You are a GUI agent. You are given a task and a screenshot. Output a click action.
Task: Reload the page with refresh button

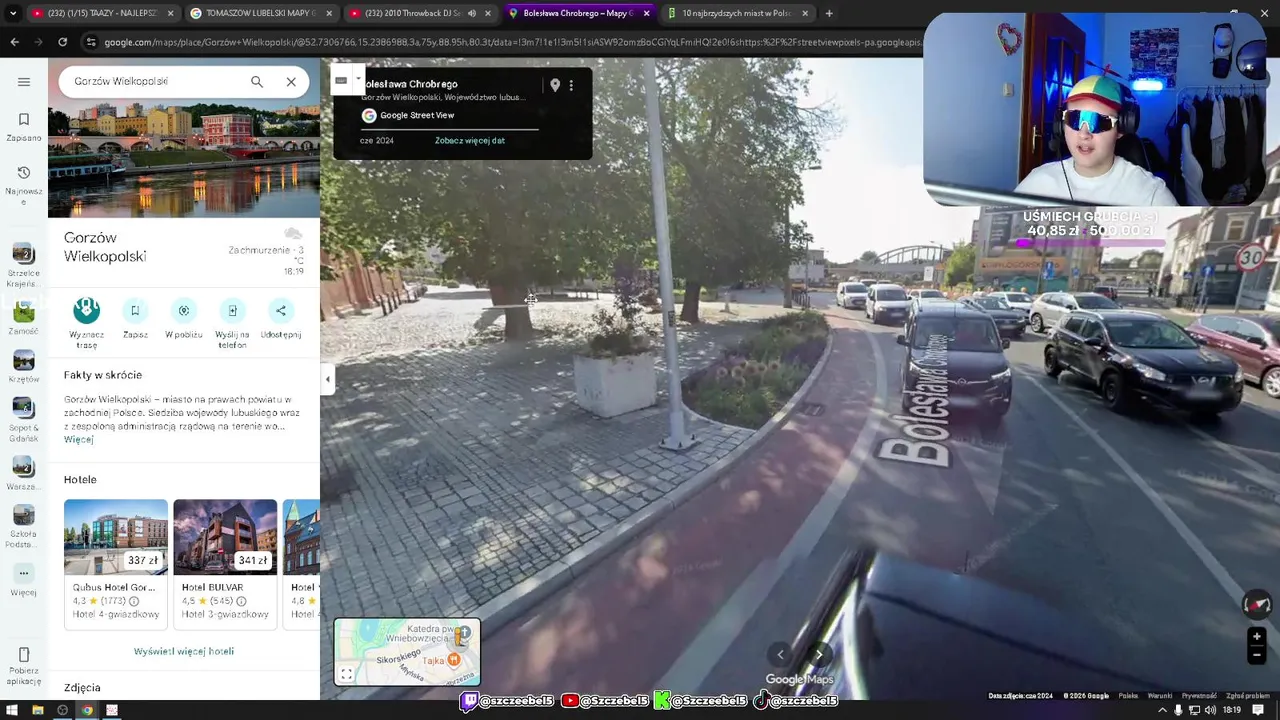(x=62, y=42)
